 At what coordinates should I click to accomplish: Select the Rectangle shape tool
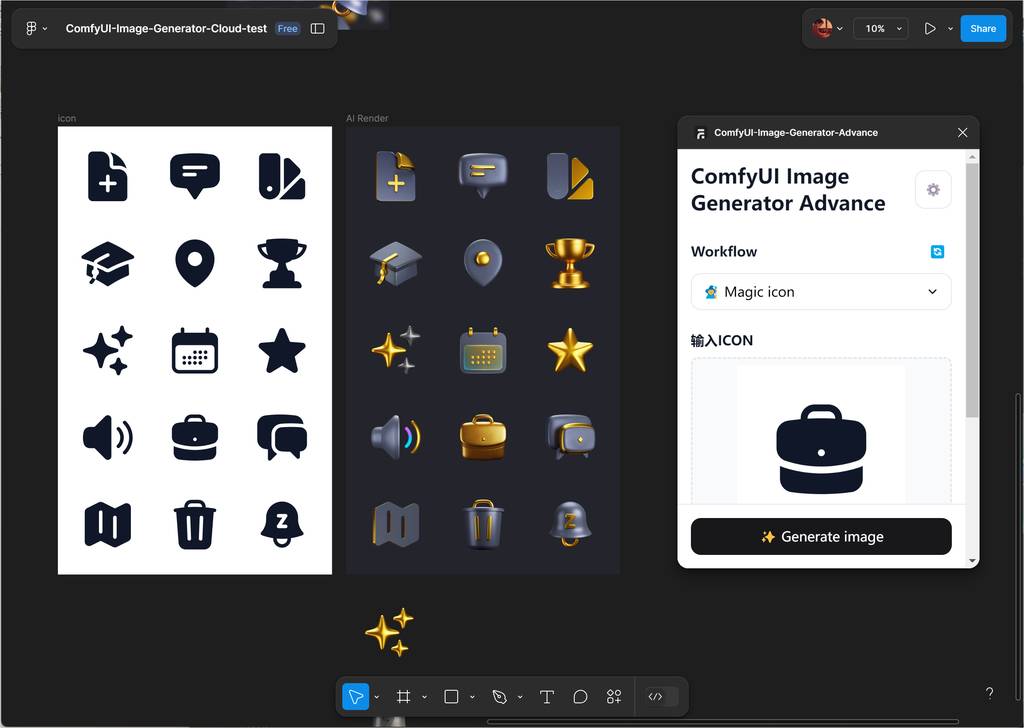pos(451,697)
